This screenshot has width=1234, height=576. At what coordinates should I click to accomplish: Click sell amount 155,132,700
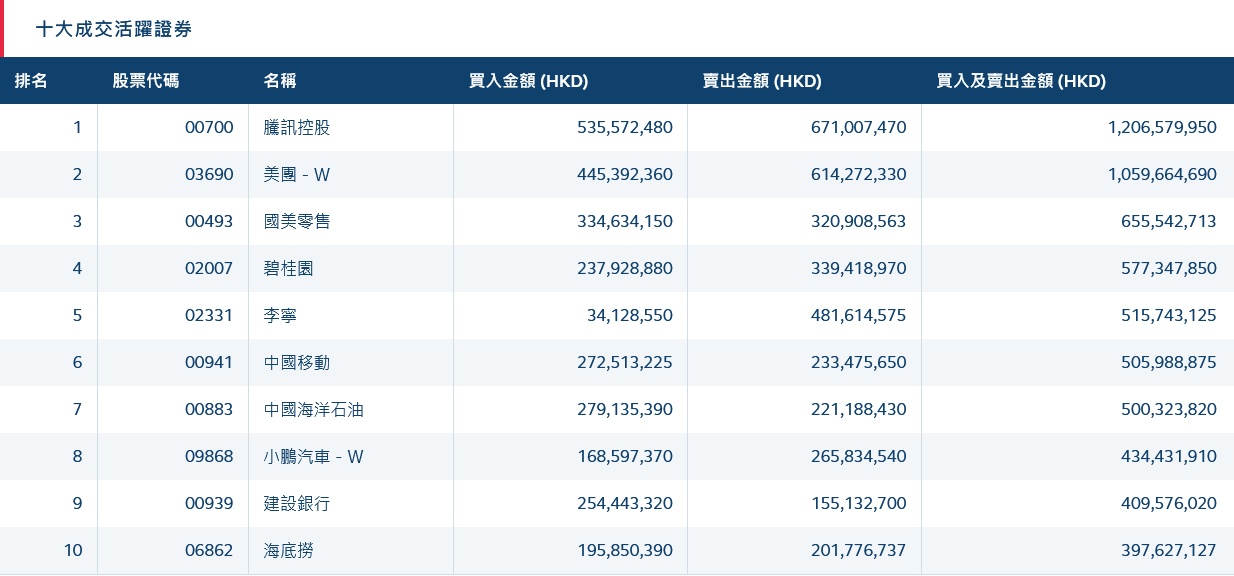click(859, 503)
